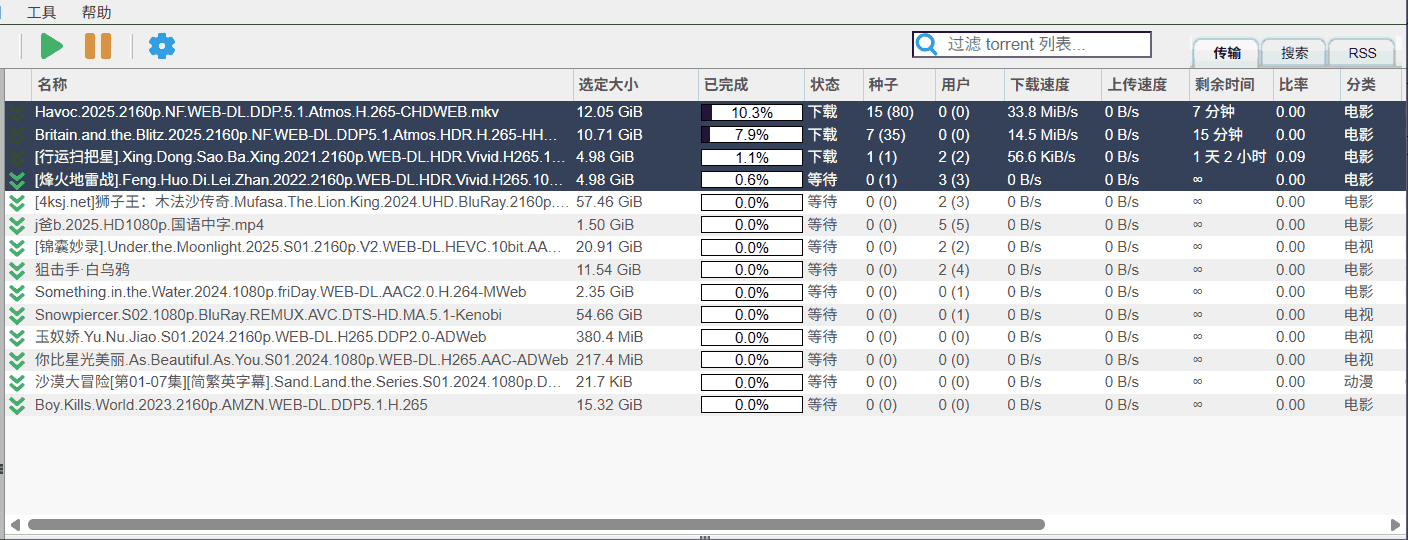Viewport: 1408px width, 540px height.
Task: Select the 狮子王 Mufasa.The.Lion.King torrent name
Action: pyautogui.click(x=303, y=202)
